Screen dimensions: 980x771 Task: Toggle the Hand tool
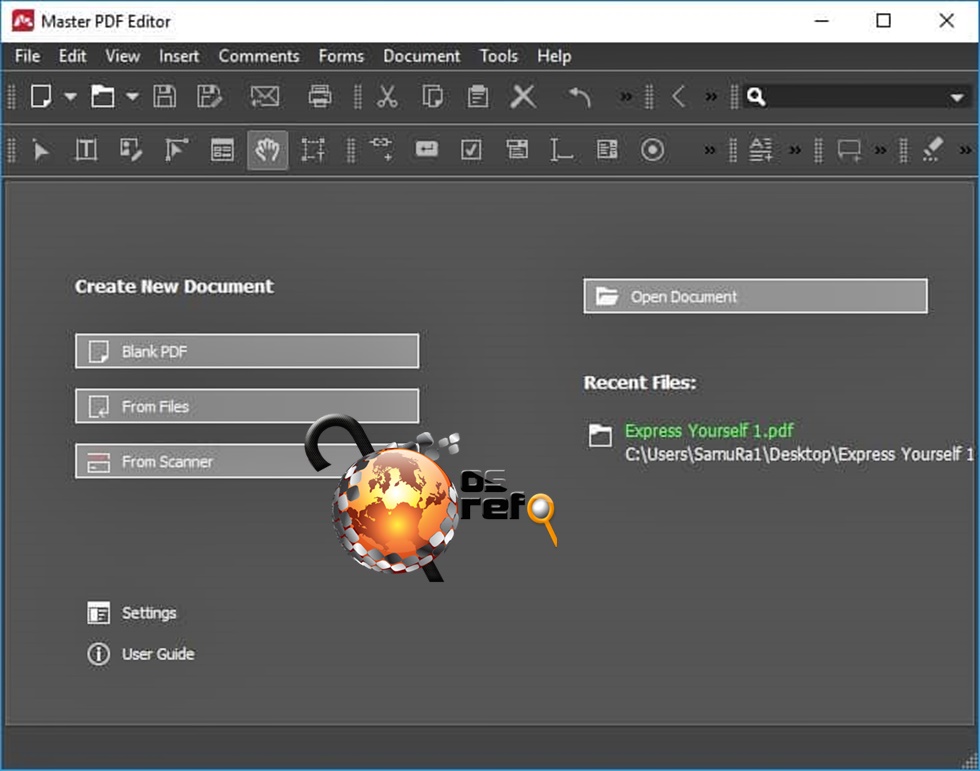click(x=268, y=150)
